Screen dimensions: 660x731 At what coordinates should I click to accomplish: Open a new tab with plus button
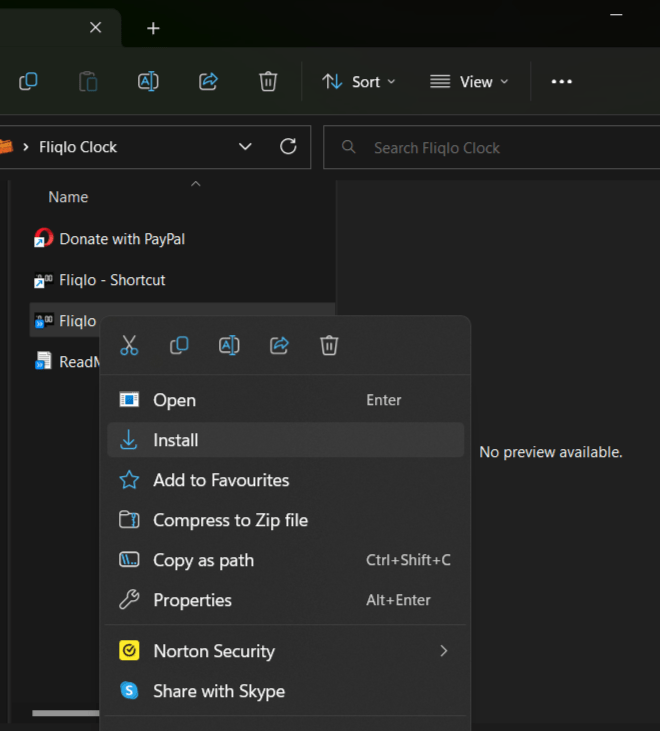coord(153,28)
